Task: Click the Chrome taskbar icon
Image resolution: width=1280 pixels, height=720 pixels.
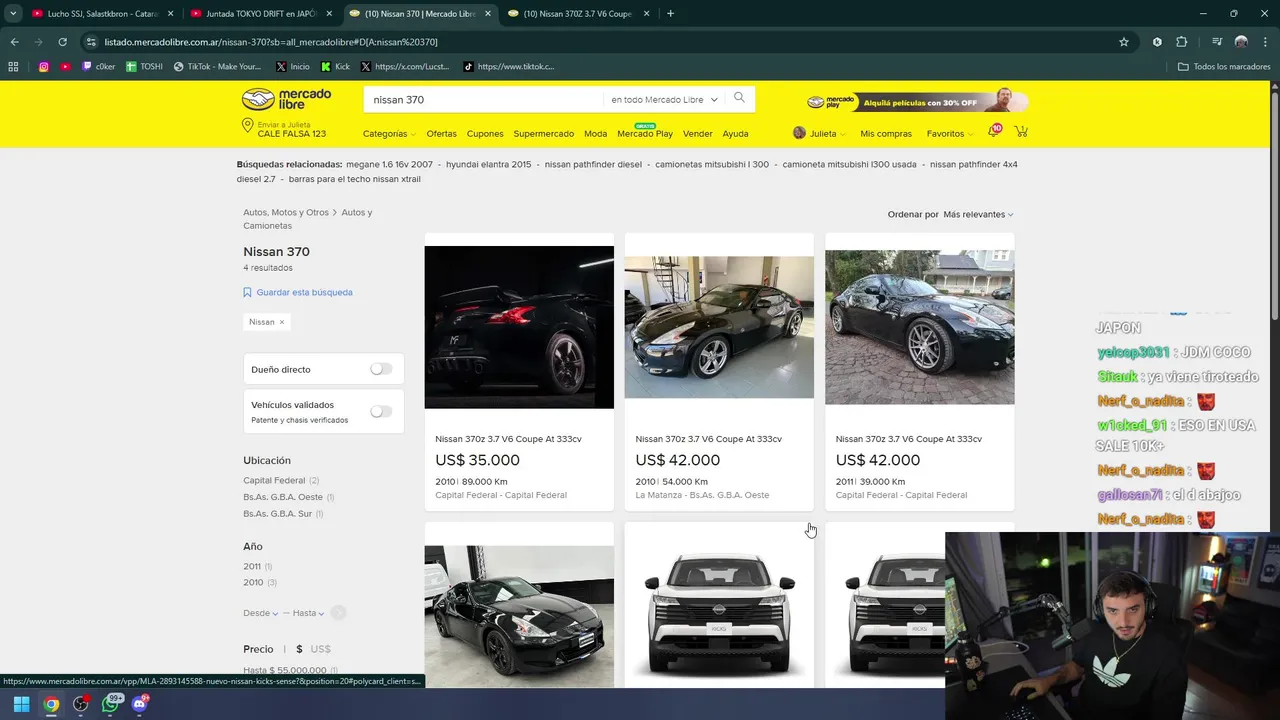Action: coord(51,704)
